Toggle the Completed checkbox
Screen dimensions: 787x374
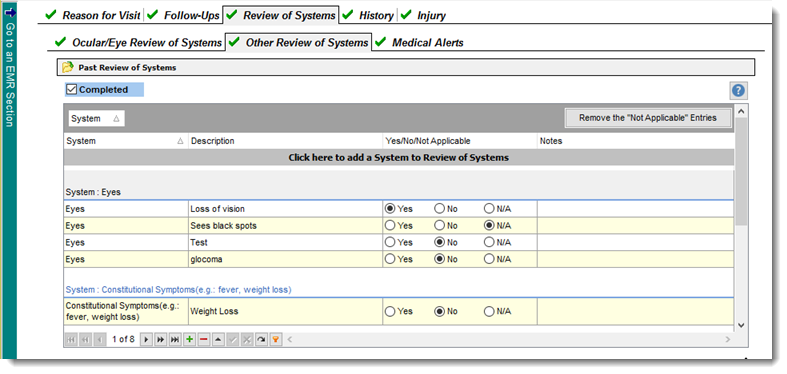72,90
